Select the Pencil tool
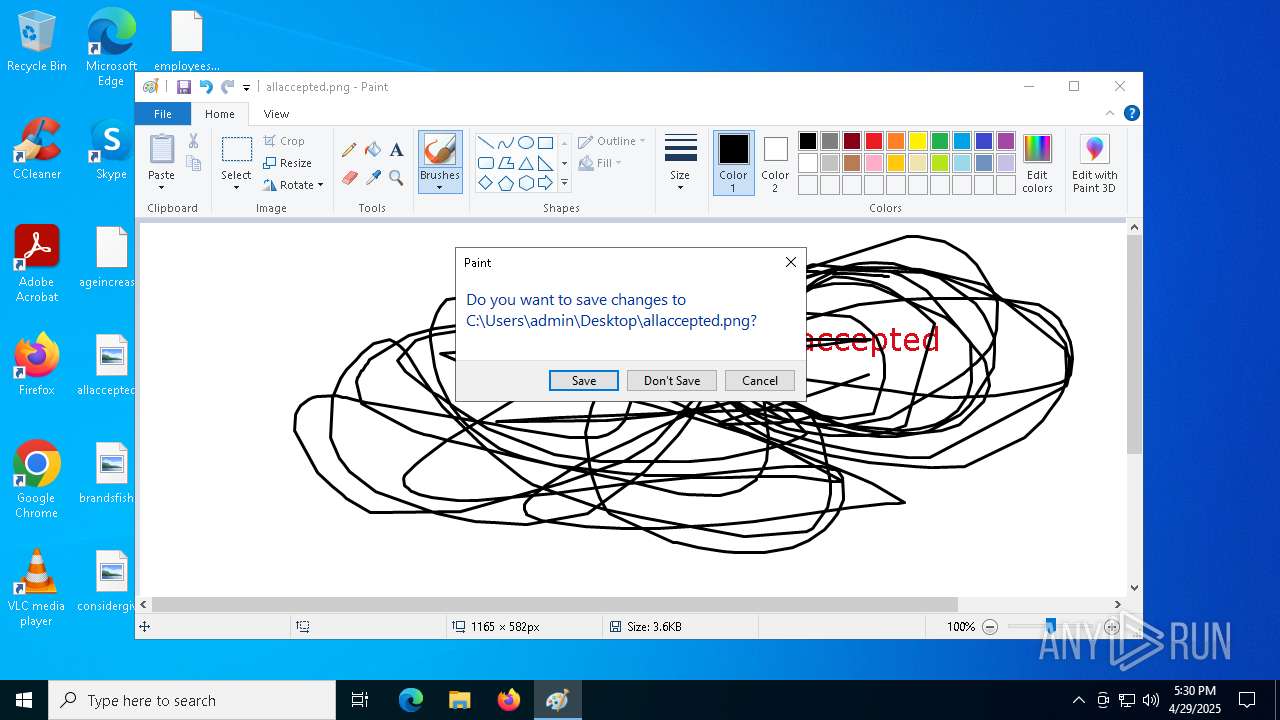 [x=349, y=150]
